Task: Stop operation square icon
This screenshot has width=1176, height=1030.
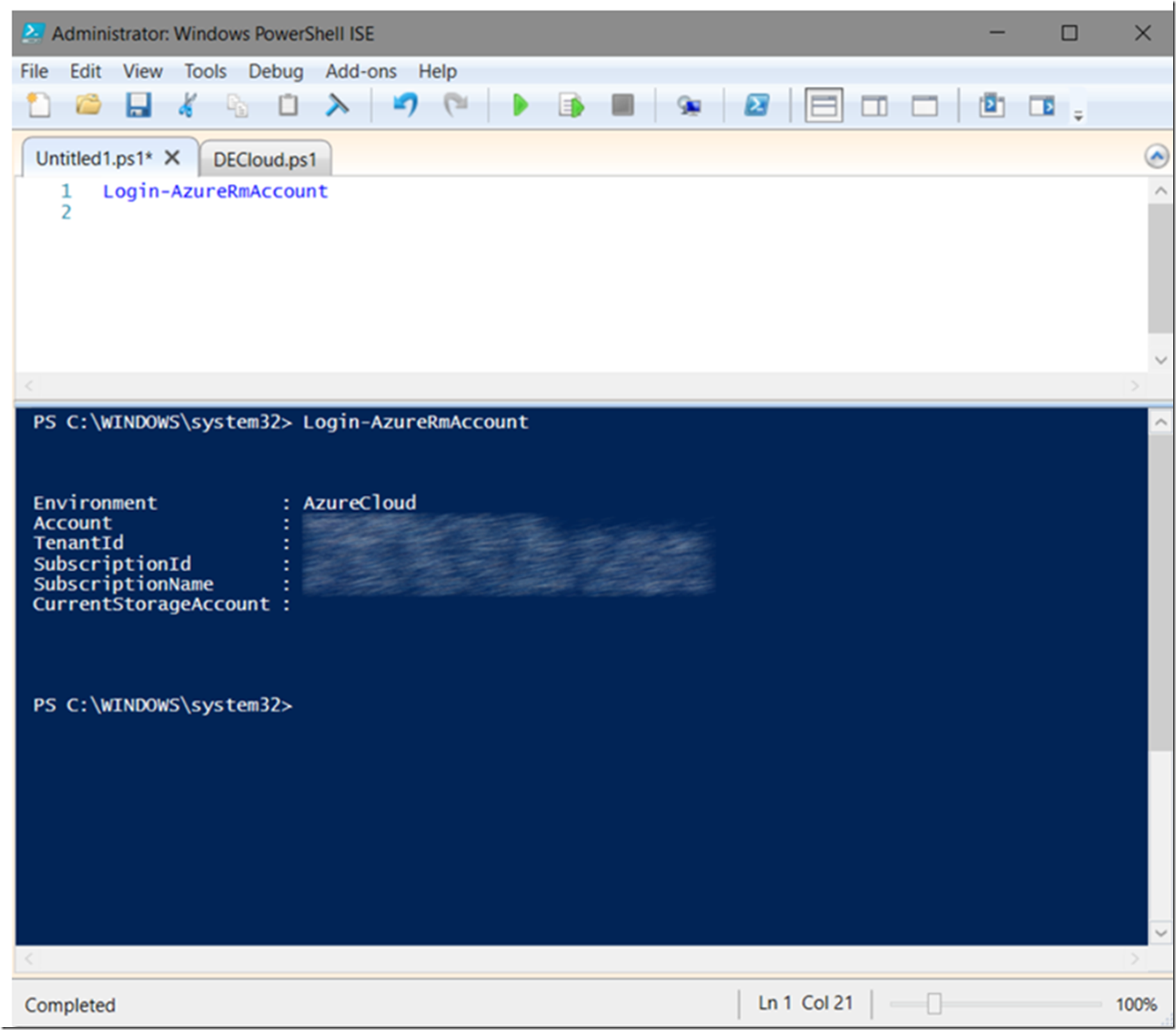Action: (x=623, y=106)
